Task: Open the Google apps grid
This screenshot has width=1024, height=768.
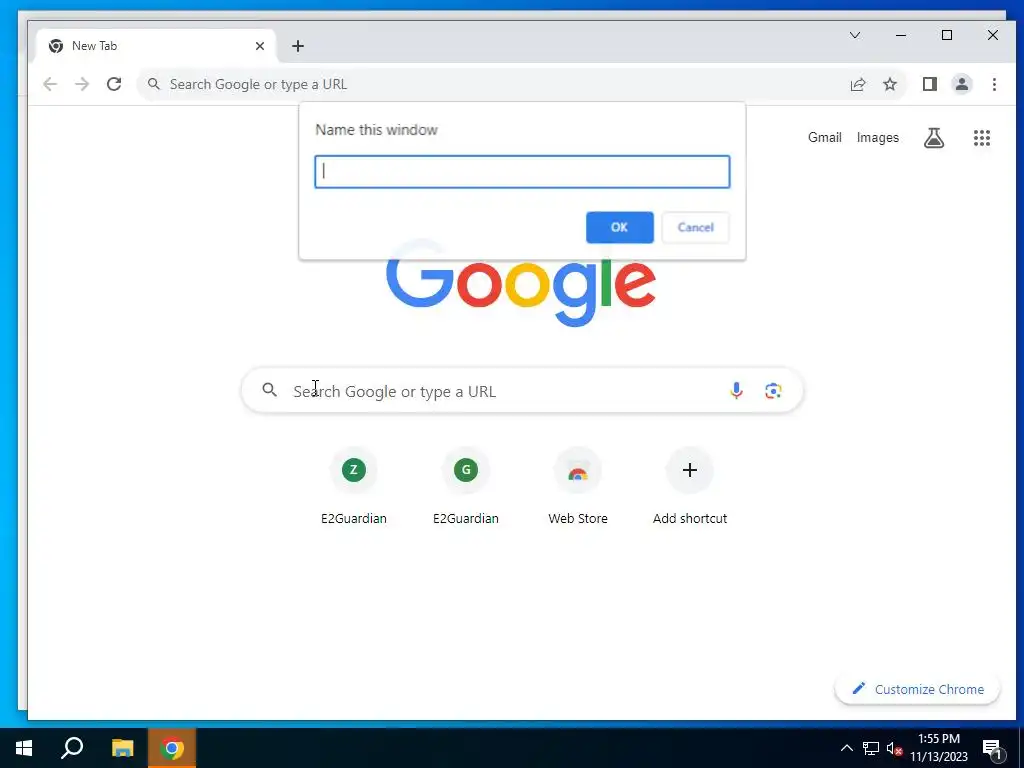Action: pos(982,138)
